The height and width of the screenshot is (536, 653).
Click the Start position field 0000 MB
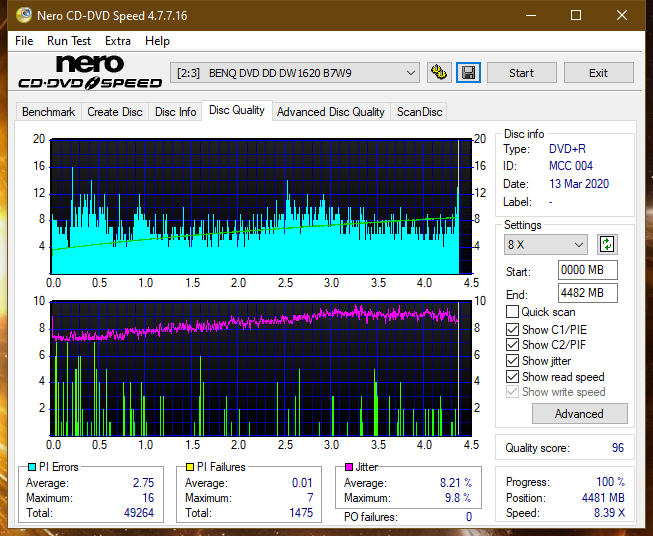click(x=588, y=270)
